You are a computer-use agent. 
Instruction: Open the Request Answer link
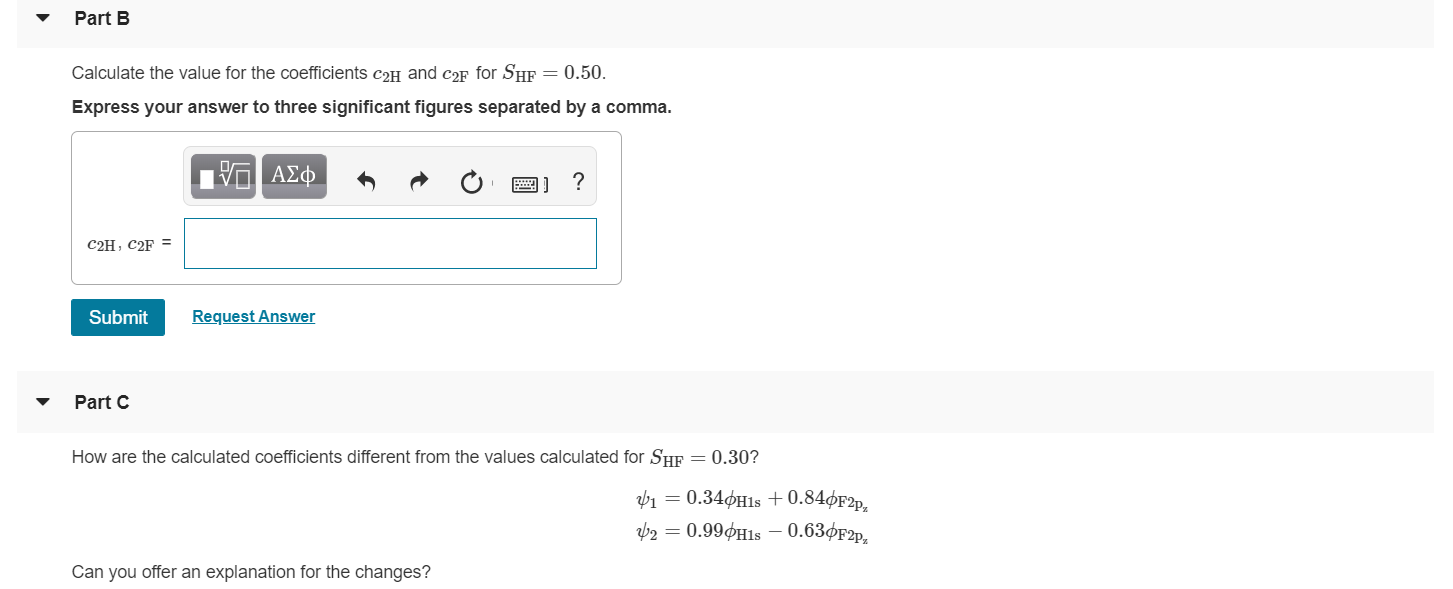(253, 316)
